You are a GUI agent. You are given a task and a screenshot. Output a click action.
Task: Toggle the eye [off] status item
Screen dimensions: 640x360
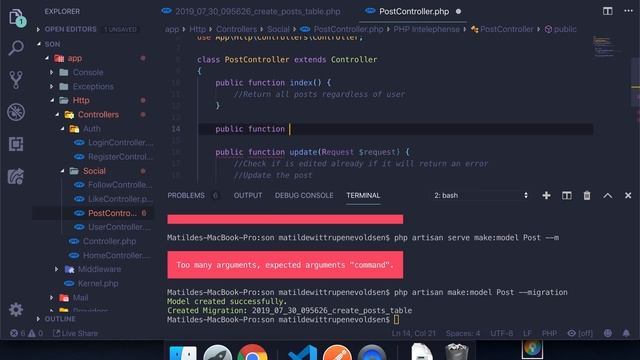pyautogui.click(x=580, y=333)
